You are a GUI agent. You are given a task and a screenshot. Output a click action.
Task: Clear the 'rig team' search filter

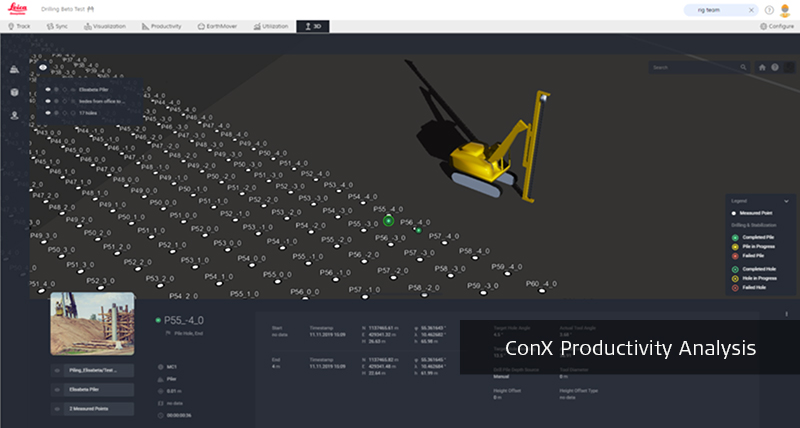click(x=752, y=9)
